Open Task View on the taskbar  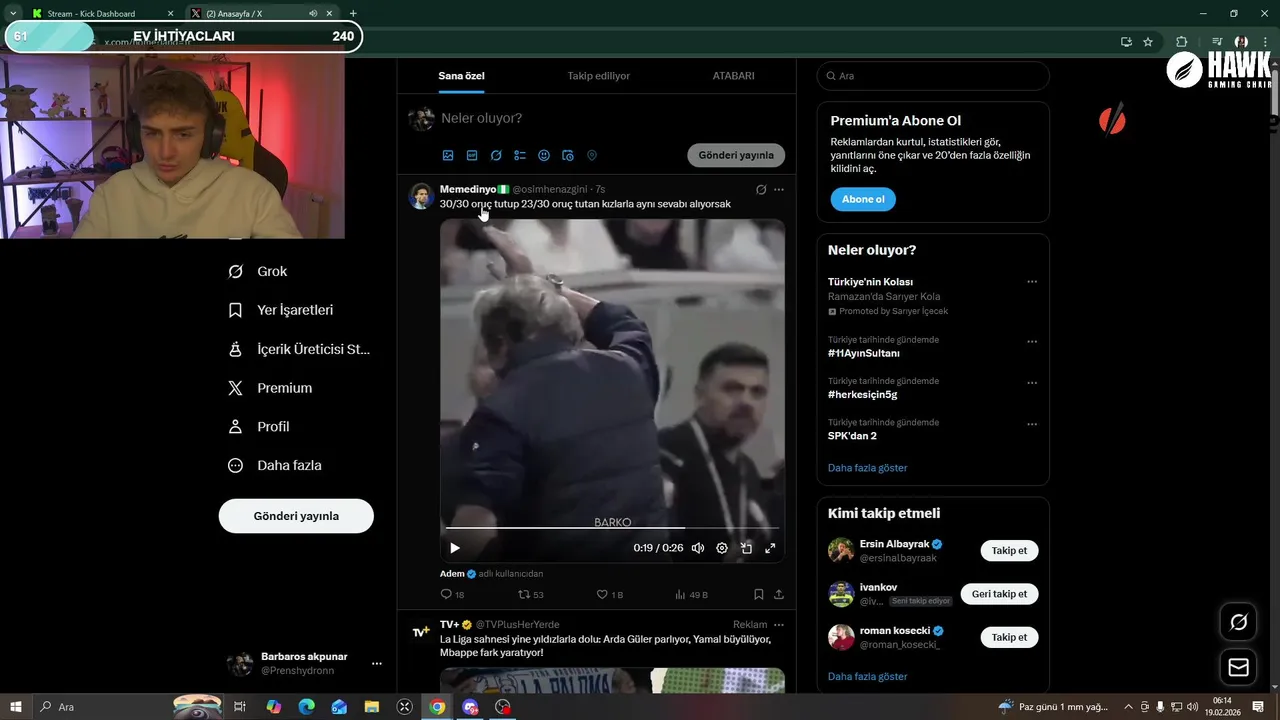pyautogui.click(x=240, y=707)
